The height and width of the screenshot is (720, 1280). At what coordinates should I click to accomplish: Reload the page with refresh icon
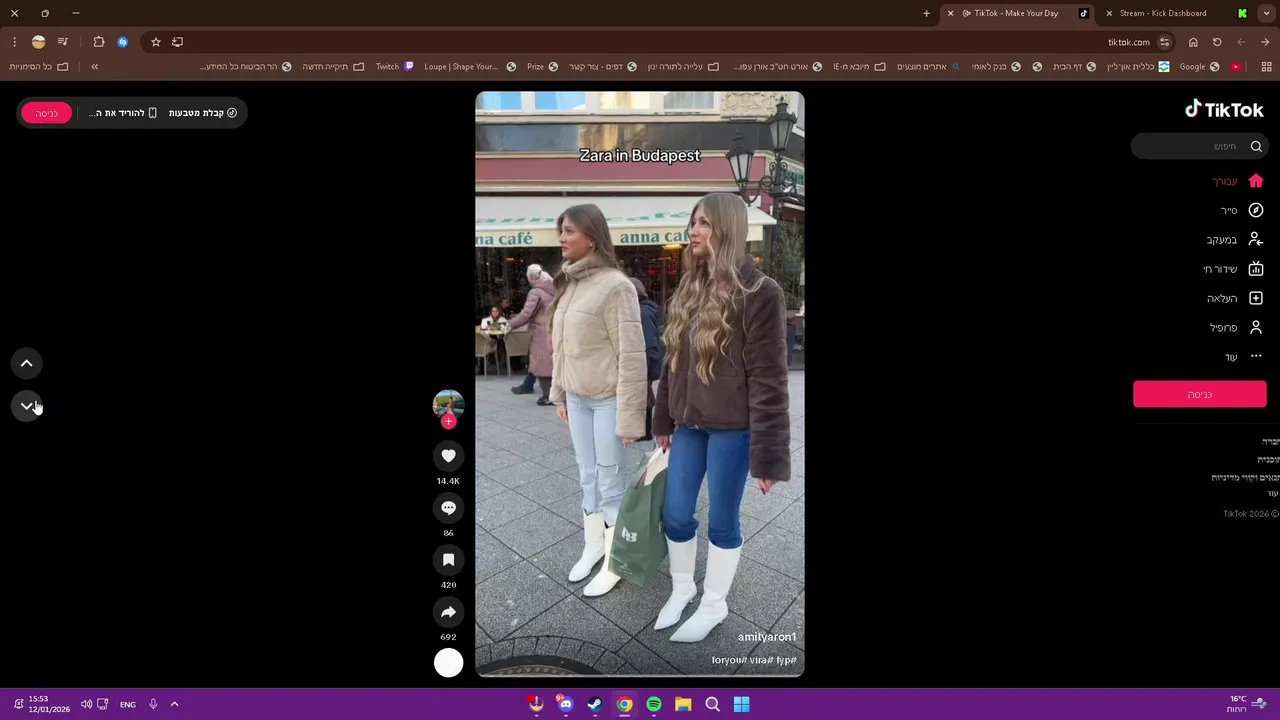1217,42
